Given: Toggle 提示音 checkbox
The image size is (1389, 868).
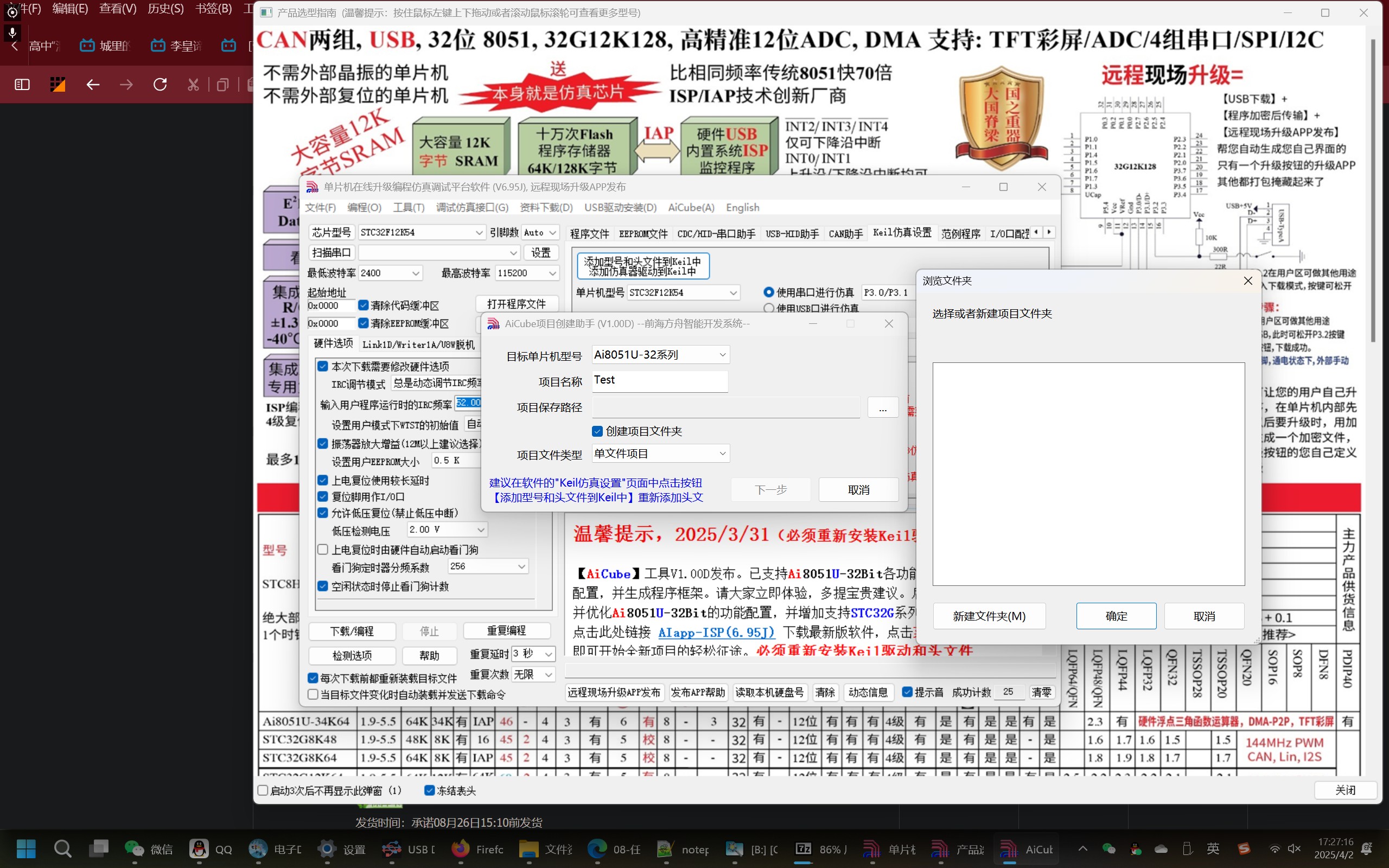Looking at the screenshot, I should (907, 692).
